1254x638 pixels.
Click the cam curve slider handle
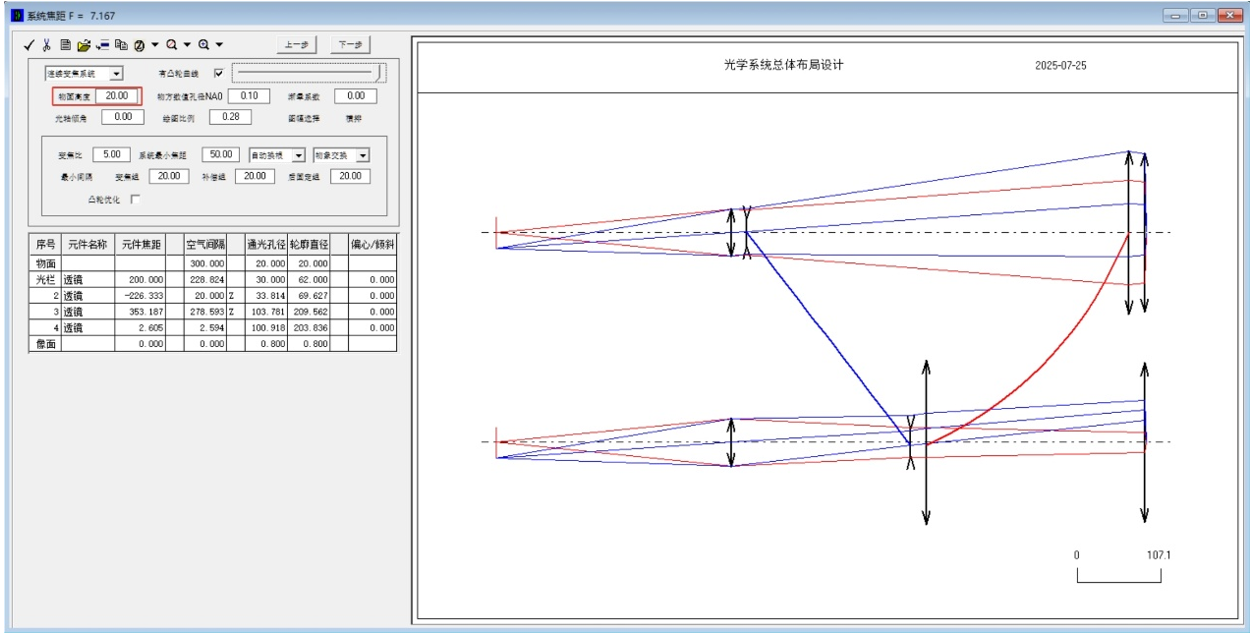click(x=379, y=73)
